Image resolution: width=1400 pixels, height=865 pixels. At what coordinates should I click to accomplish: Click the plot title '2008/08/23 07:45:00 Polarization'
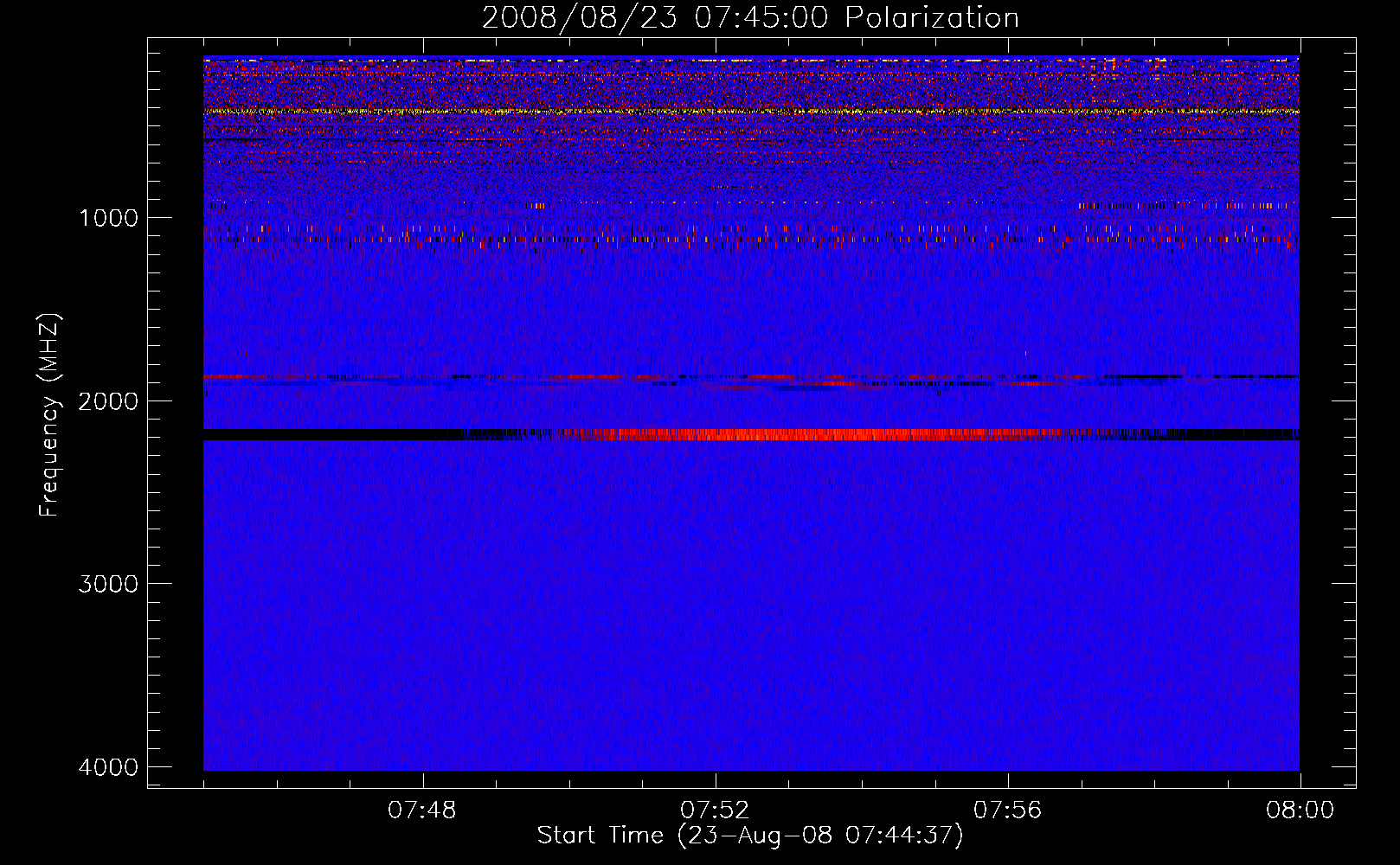tap(750, 18)
